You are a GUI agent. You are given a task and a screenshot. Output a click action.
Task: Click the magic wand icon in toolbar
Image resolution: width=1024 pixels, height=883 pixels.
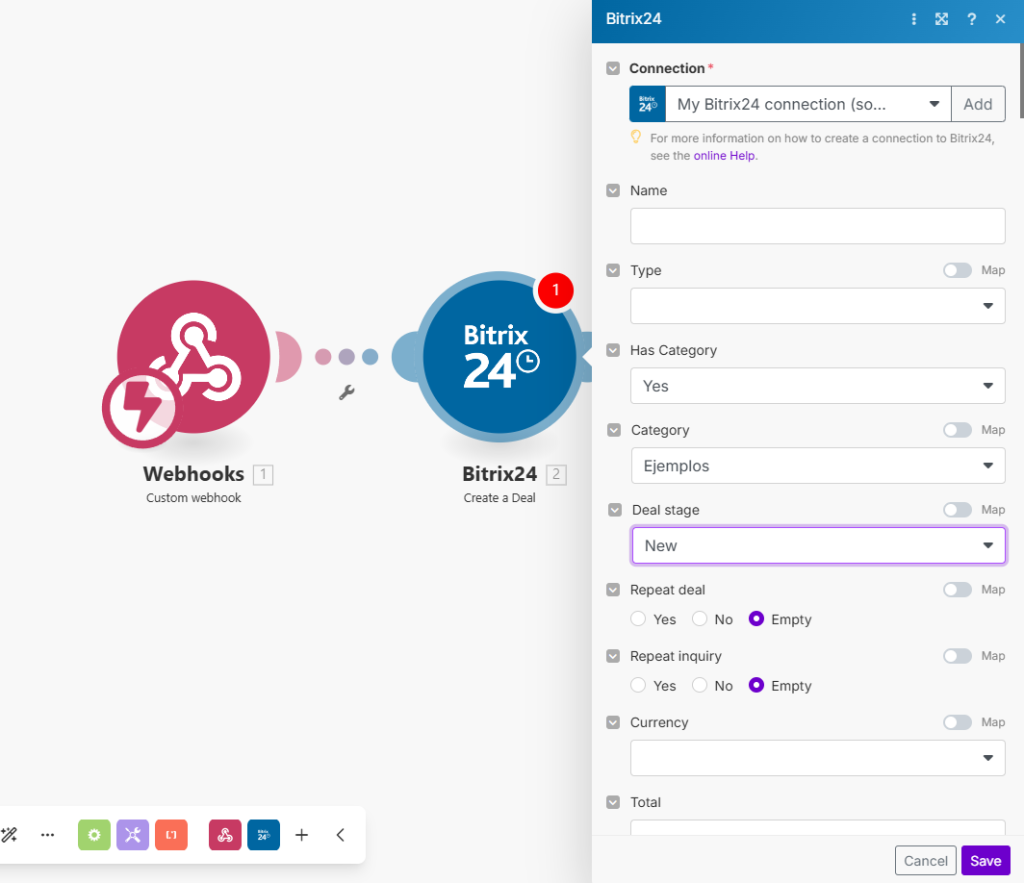[x=10, y=835]
